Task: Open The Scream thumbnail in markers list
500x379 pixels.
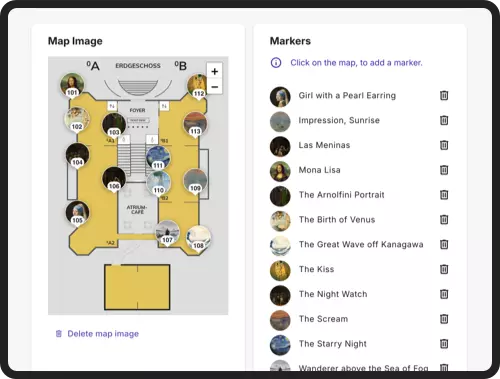Action: [x=280, y=320]
